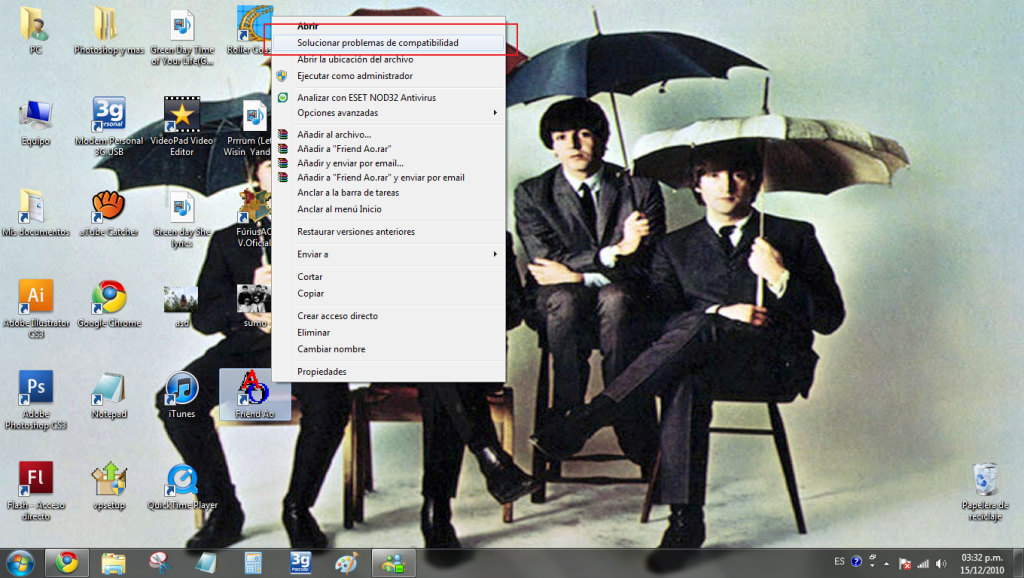
Task: Select the asd image file
Action: 182,306
